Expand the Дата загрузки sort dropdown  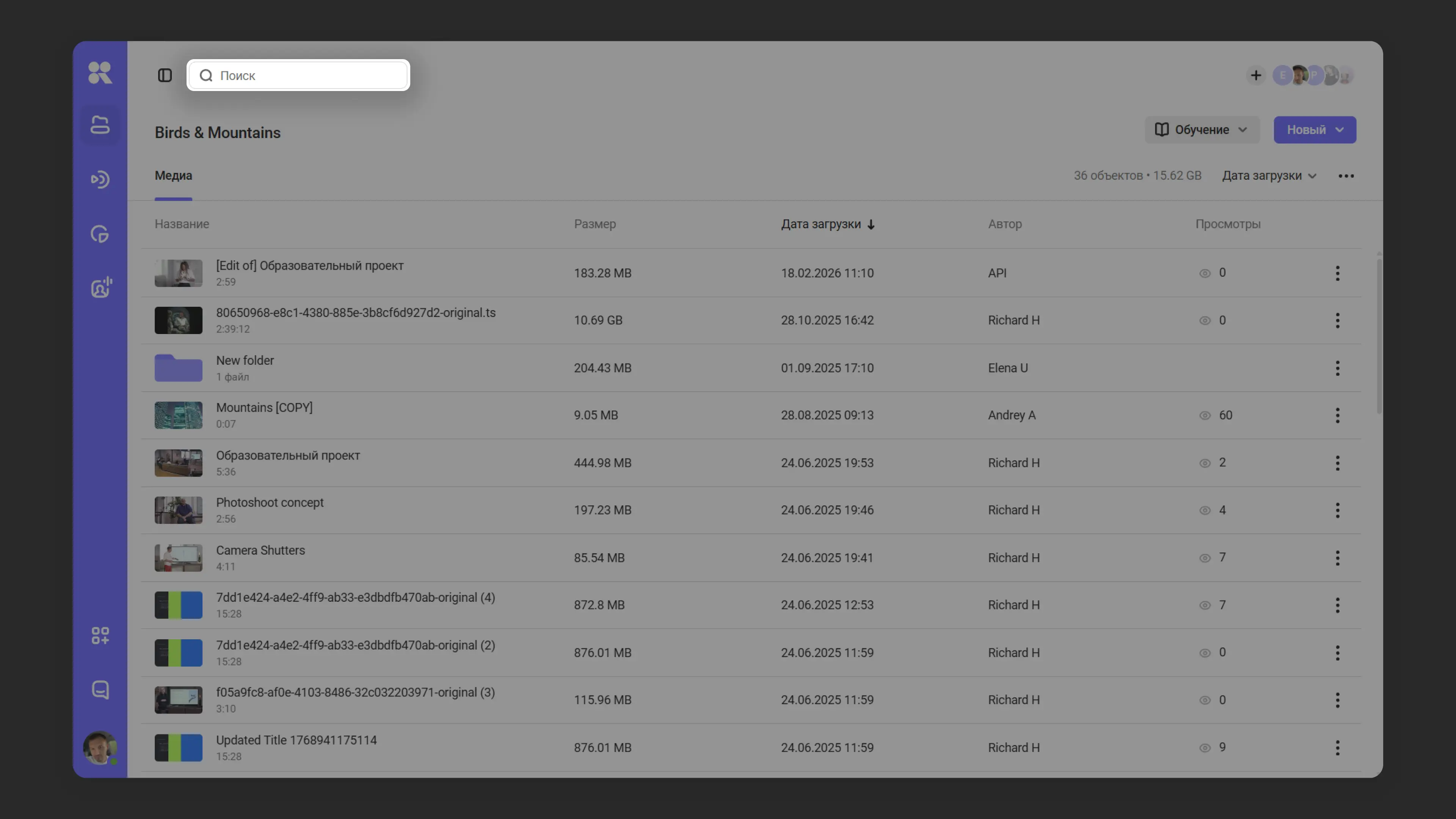(x=1269, y=176)
